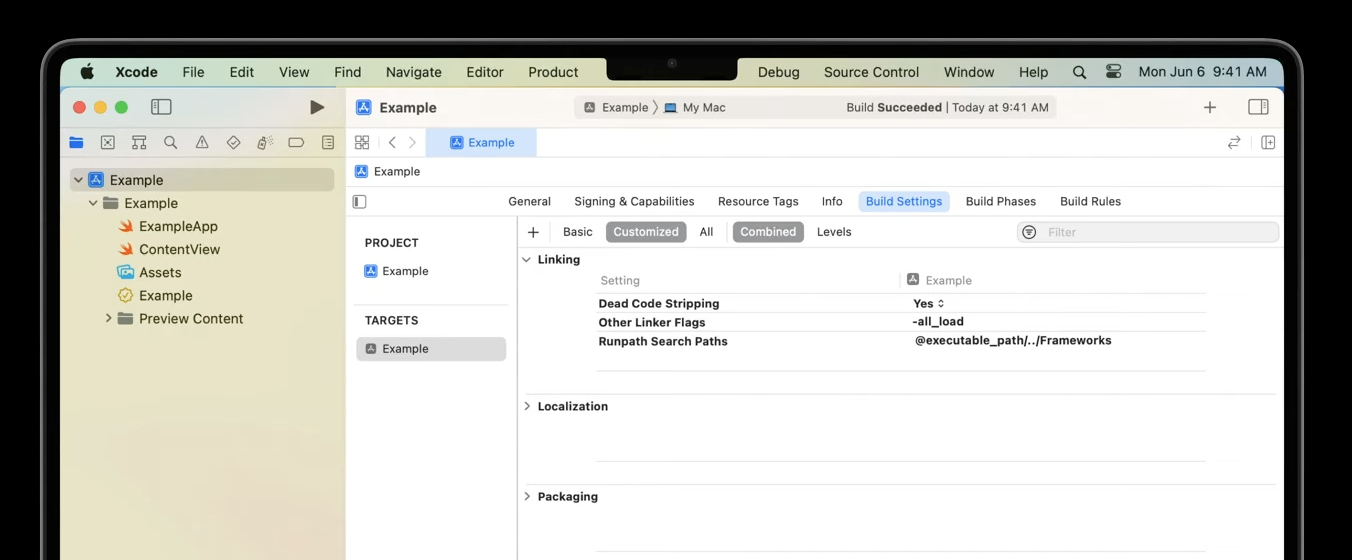1352x560 pixels.
Task: Collapse the Example folder group
Action: pos(93,203)
